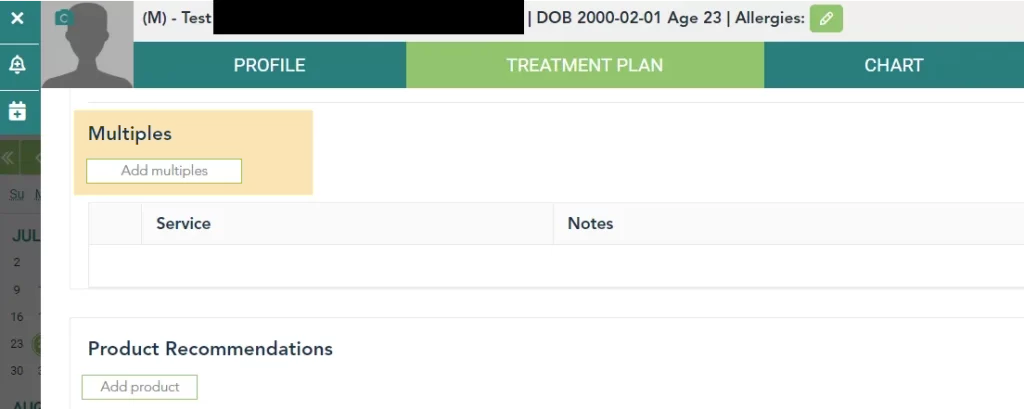Open the notifications bell icon
The width and height of the screenshot is (1024, 409).
(17, 64)
